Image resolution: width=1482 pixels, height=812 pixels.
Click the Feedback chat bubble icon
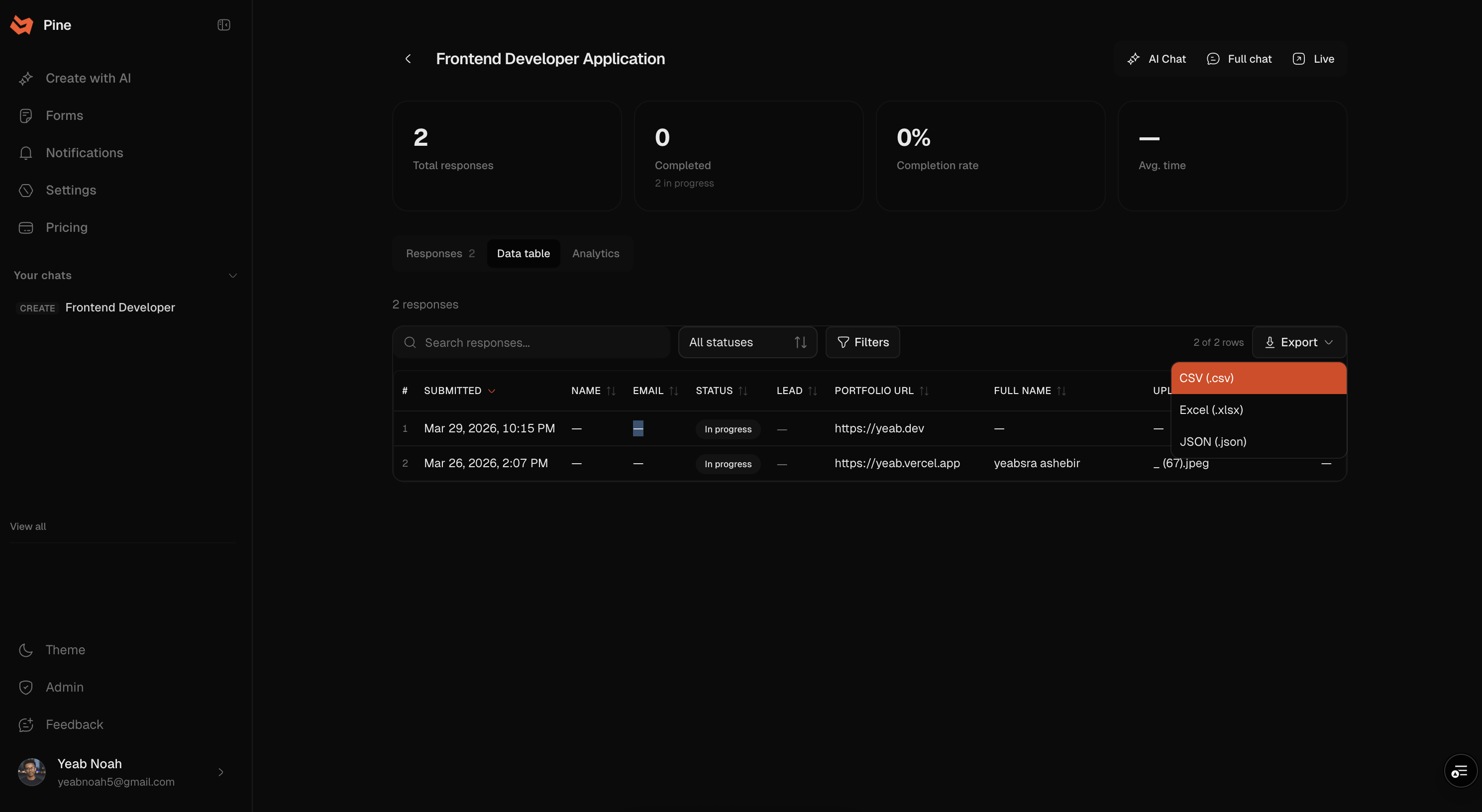pos(26,724)
